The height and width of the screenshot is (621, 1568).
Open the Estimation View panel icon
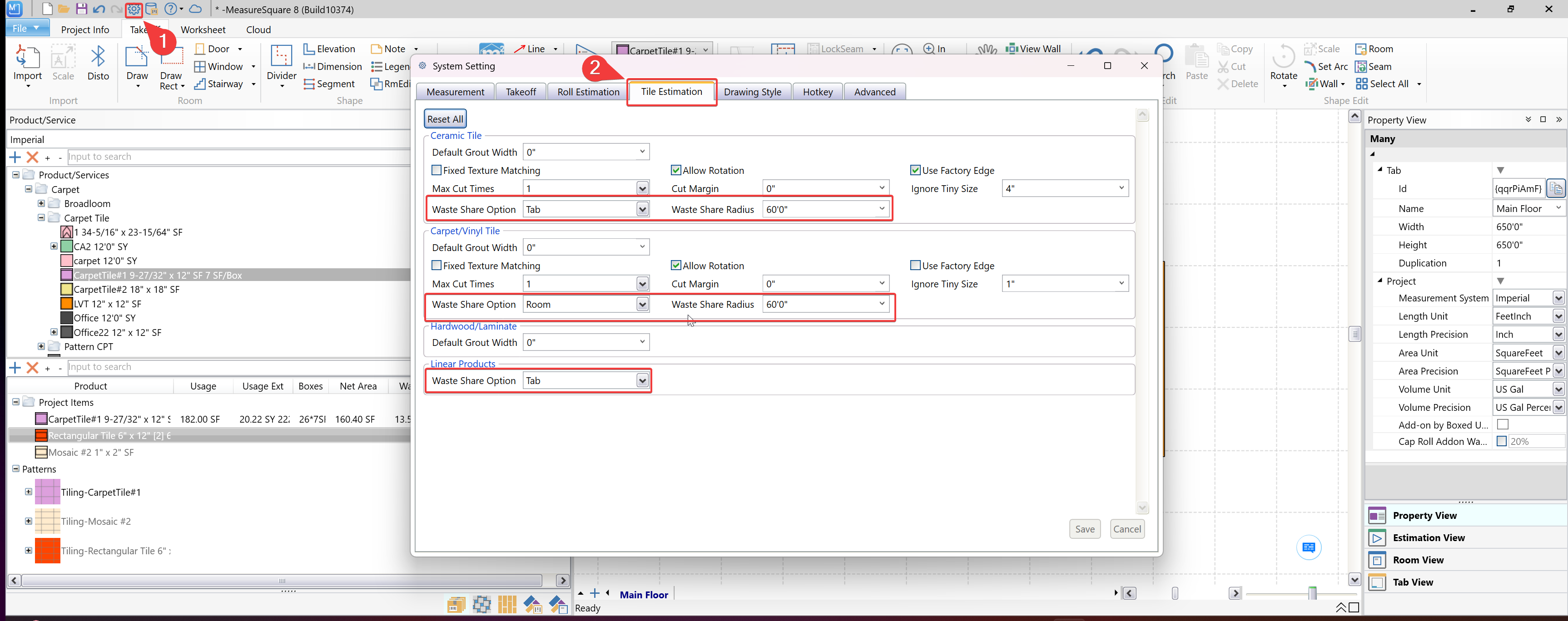(1377, 537)
